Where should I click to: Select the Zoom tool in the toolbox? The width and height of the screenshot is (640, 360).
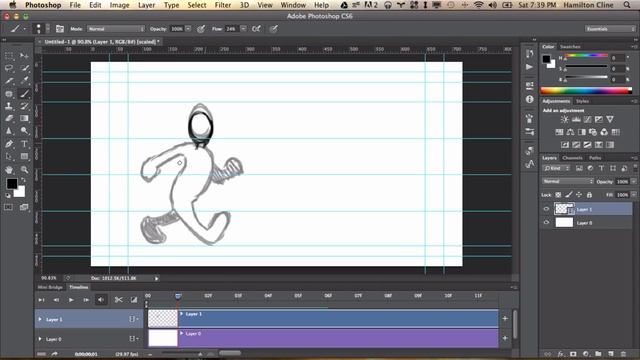pyautogui.click(x=24, y=169)
